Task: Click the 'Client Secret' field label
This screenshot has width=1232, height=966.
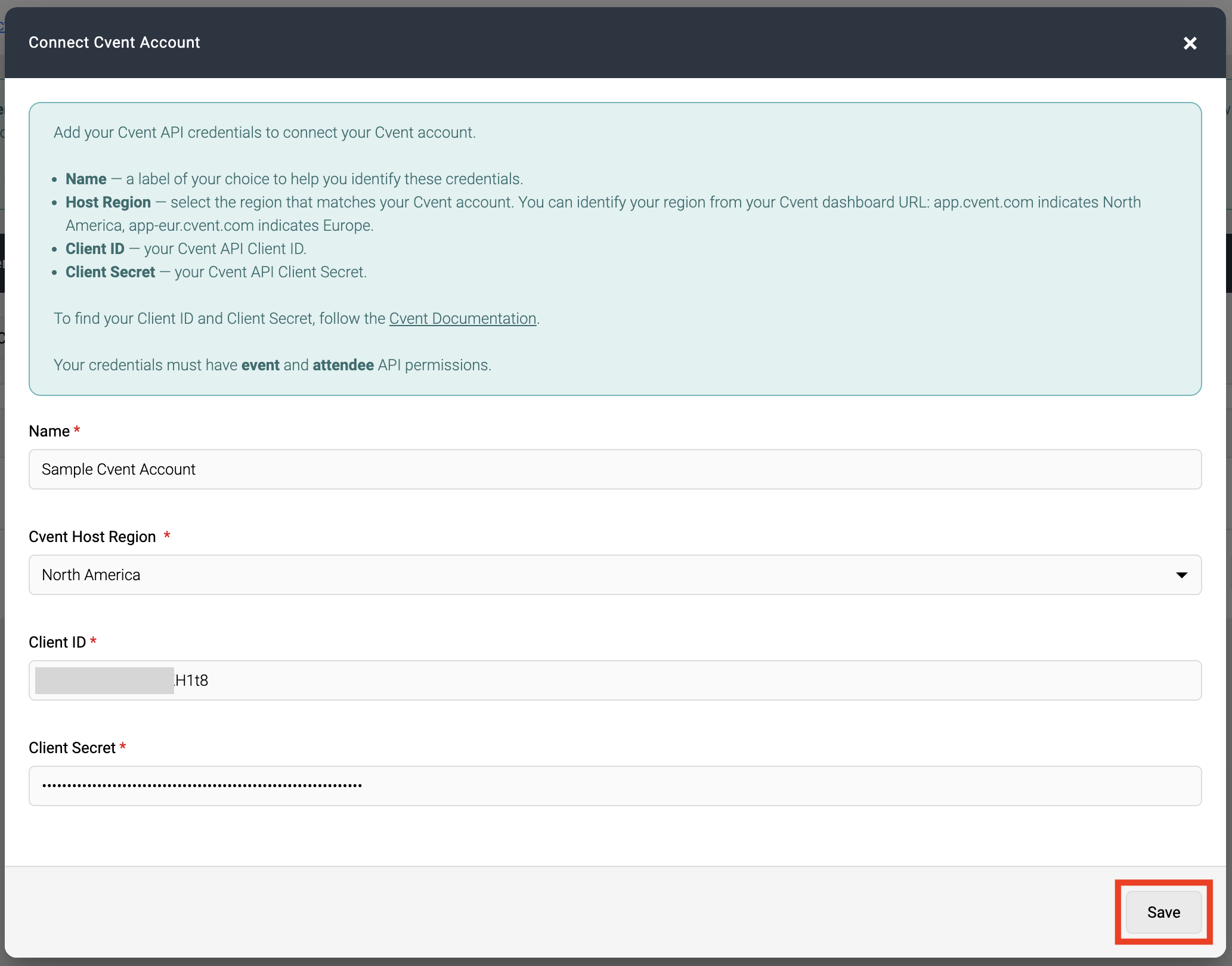Action: click(72, 748)
